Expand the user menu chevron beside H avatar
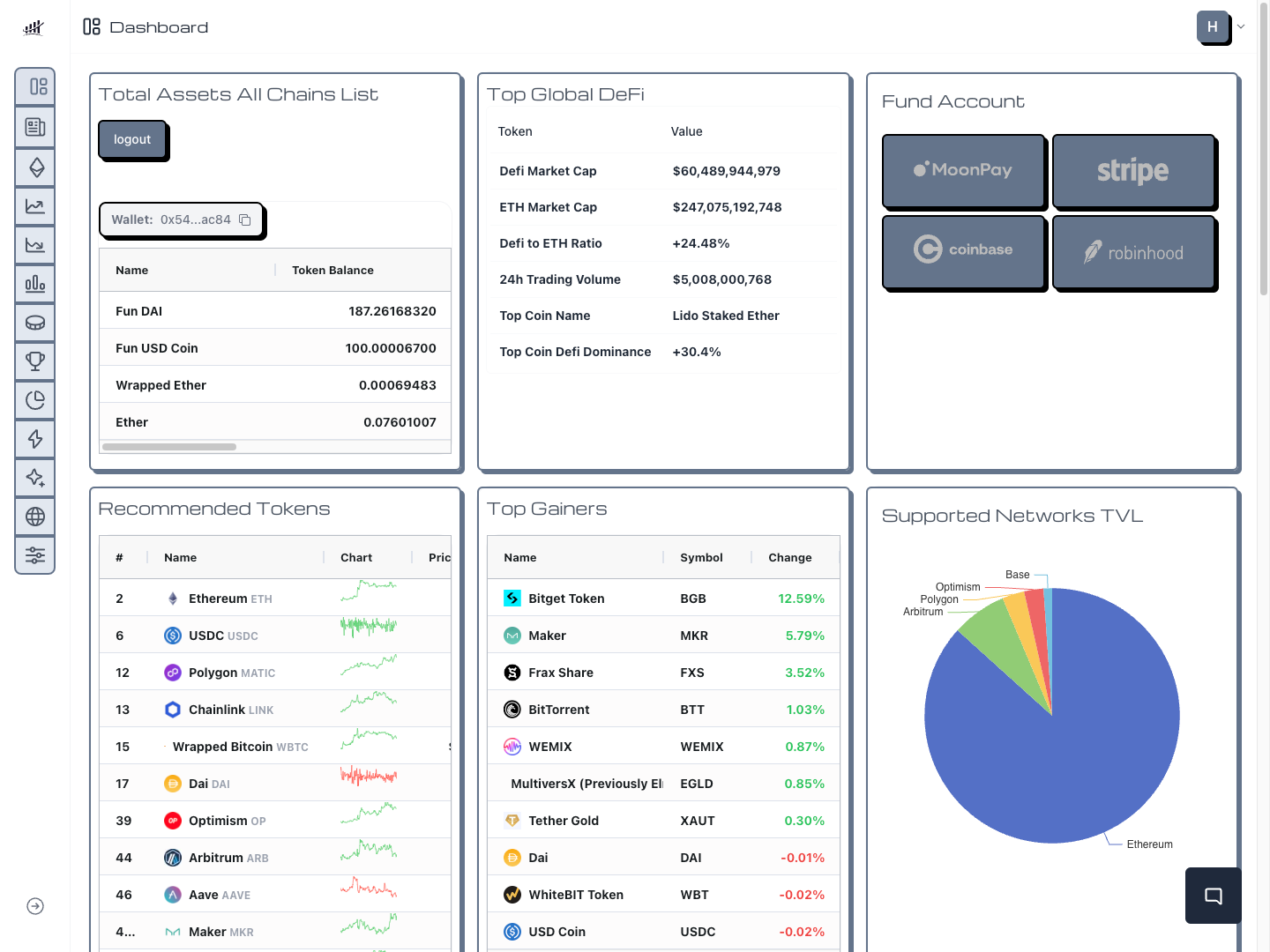This screenshot has height=952, width=1270. (x=1241, y=26)
